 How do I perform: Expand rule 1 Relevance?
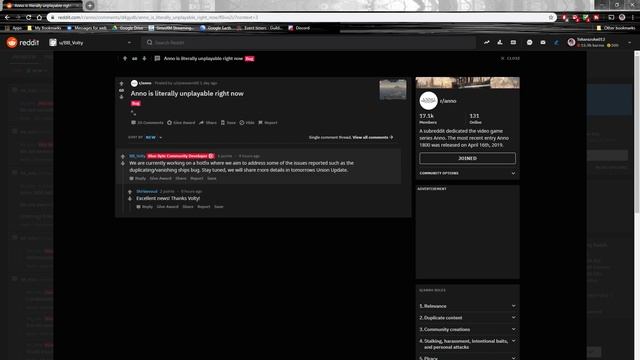pos(467,306)
